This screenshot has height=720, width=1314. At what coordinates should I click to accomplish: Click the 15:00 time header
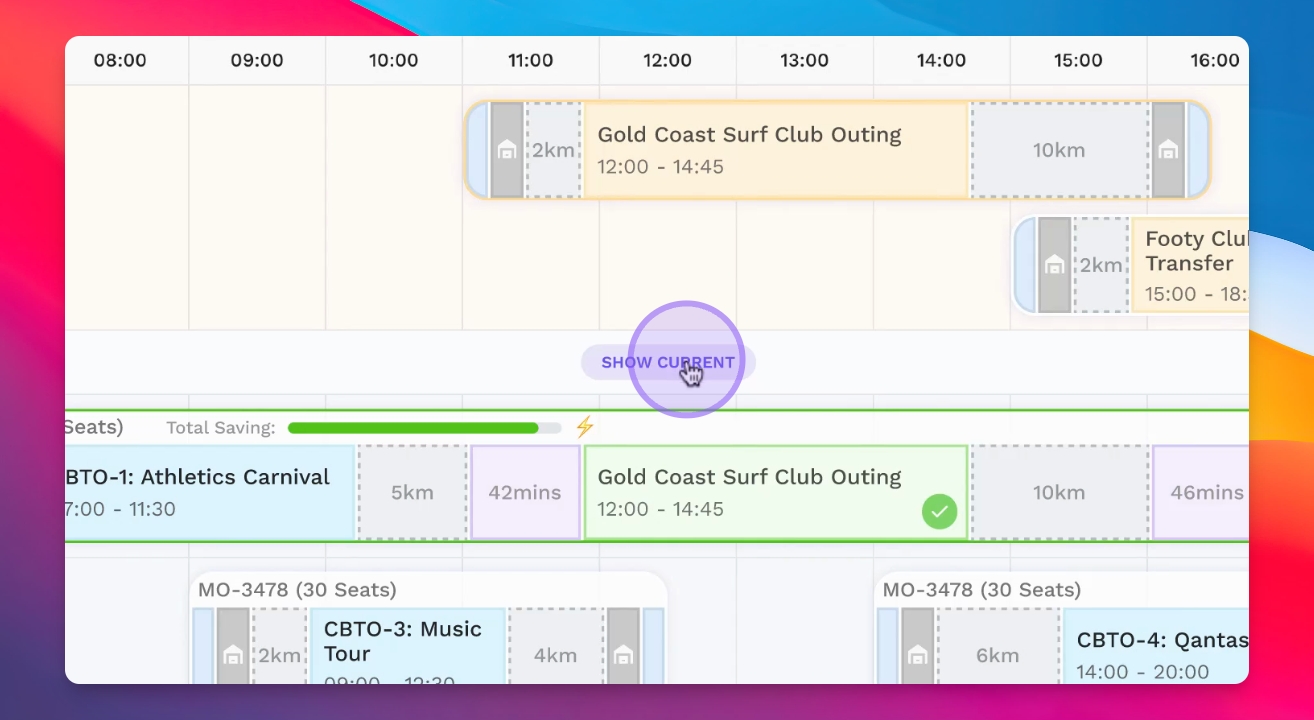click(x=1078, y=61)
